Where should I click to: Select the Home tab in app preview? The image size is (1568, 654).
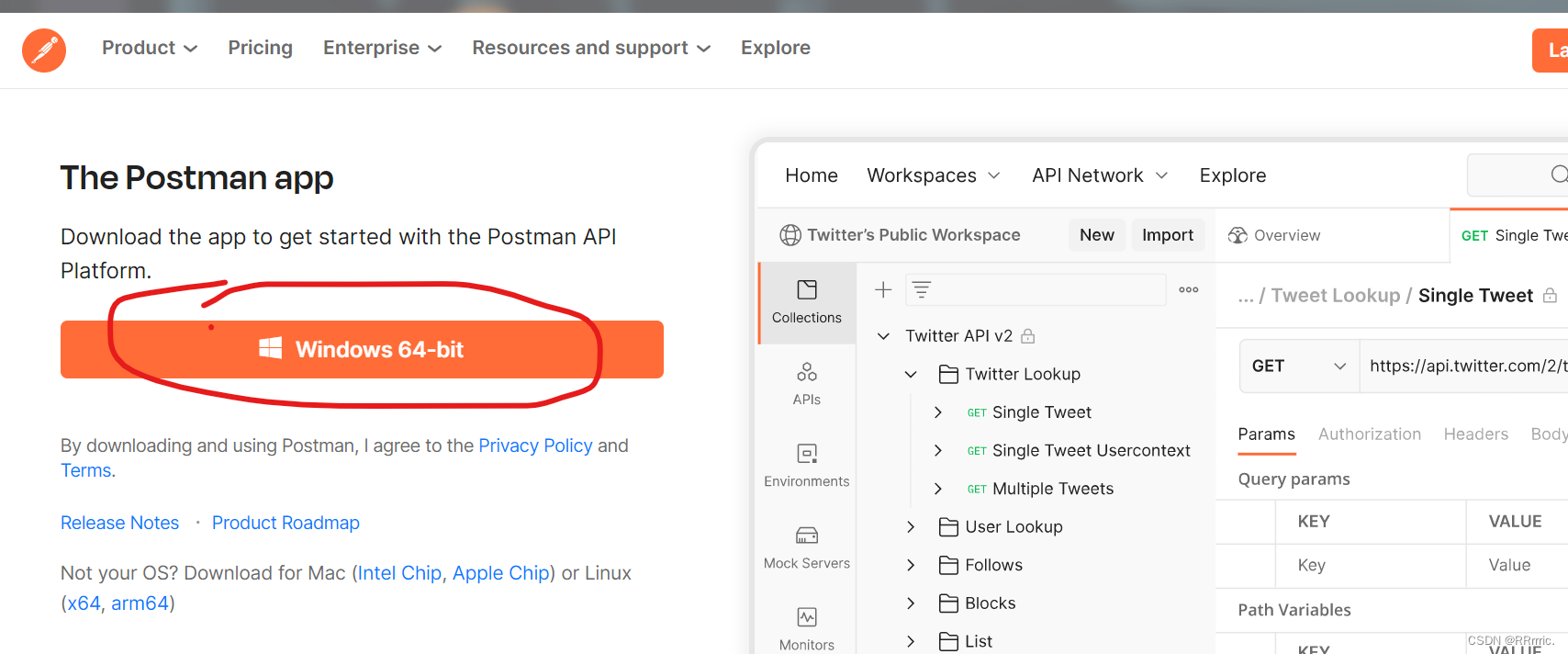pyautogui.click(x=812, y=175)
